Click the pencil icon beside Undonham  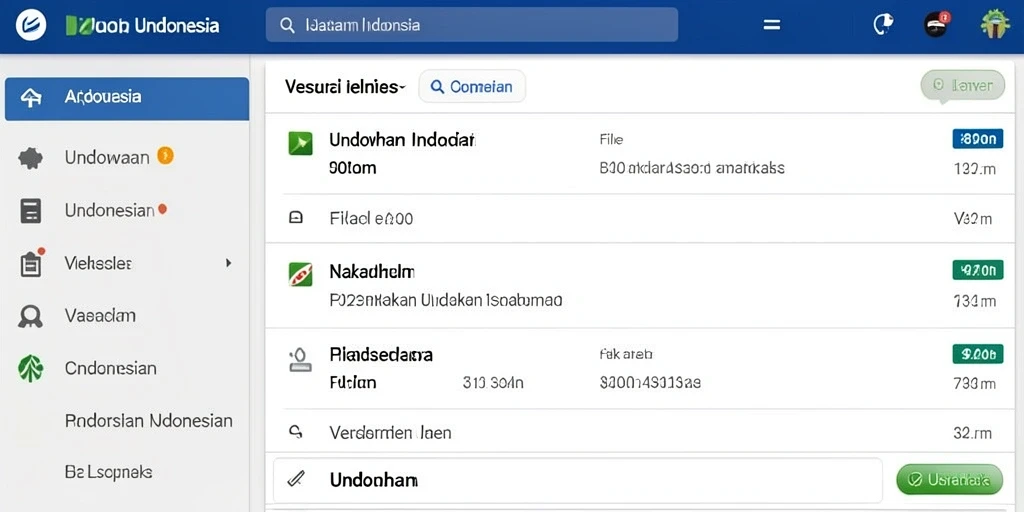296,480
